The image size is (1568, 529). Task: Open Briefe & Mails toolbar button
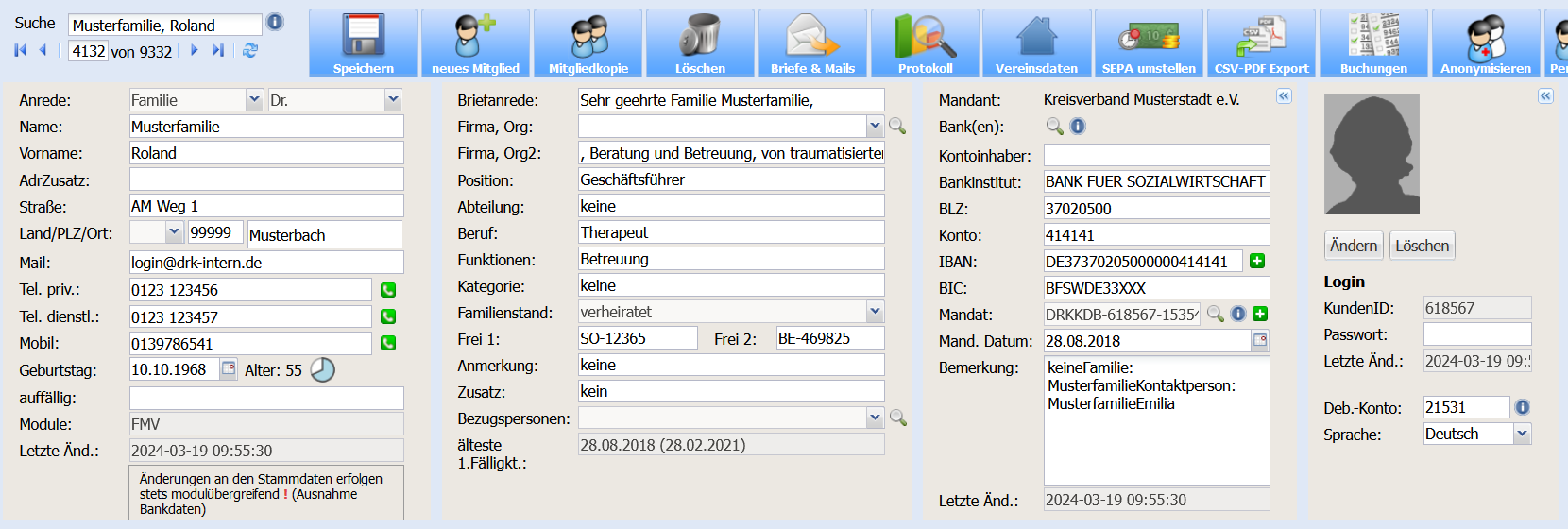pos(812,43)
